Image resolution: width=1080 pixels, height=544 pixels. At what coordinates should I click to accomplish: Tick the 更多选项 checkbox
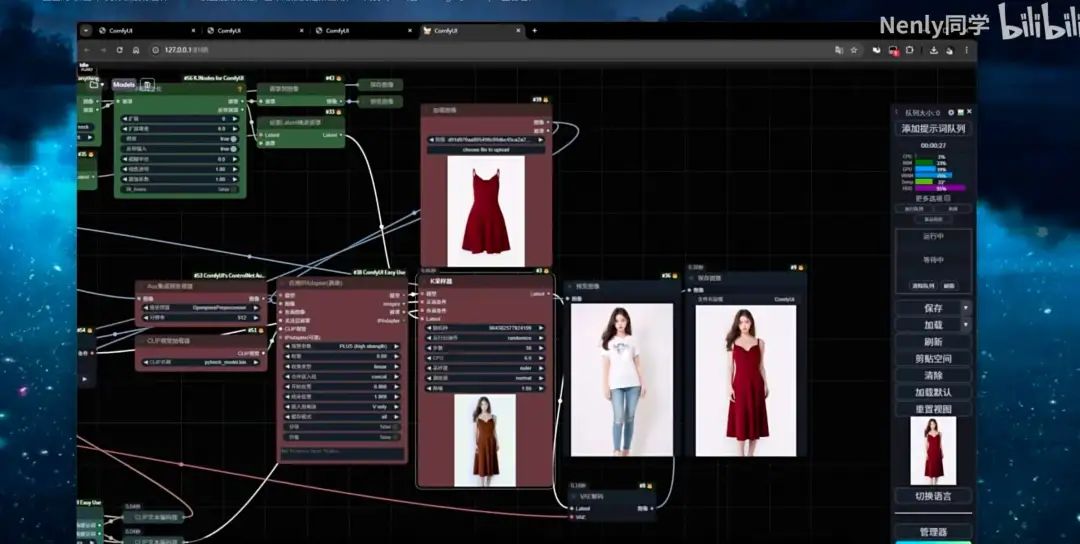click(x=947, y=198)
